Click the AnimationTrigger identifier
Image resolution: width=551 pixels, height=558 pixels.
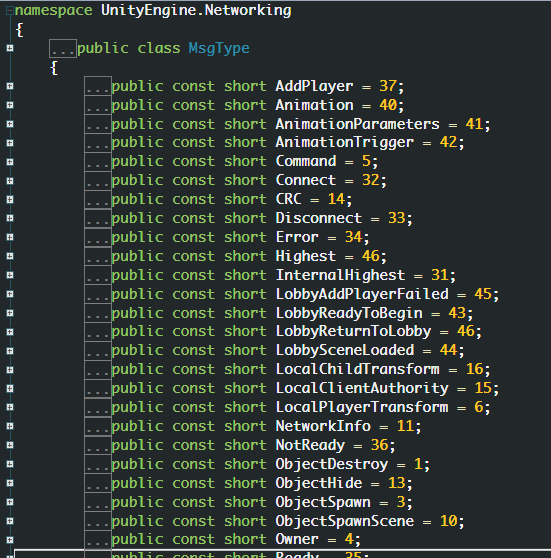click(x=345, y=143)
